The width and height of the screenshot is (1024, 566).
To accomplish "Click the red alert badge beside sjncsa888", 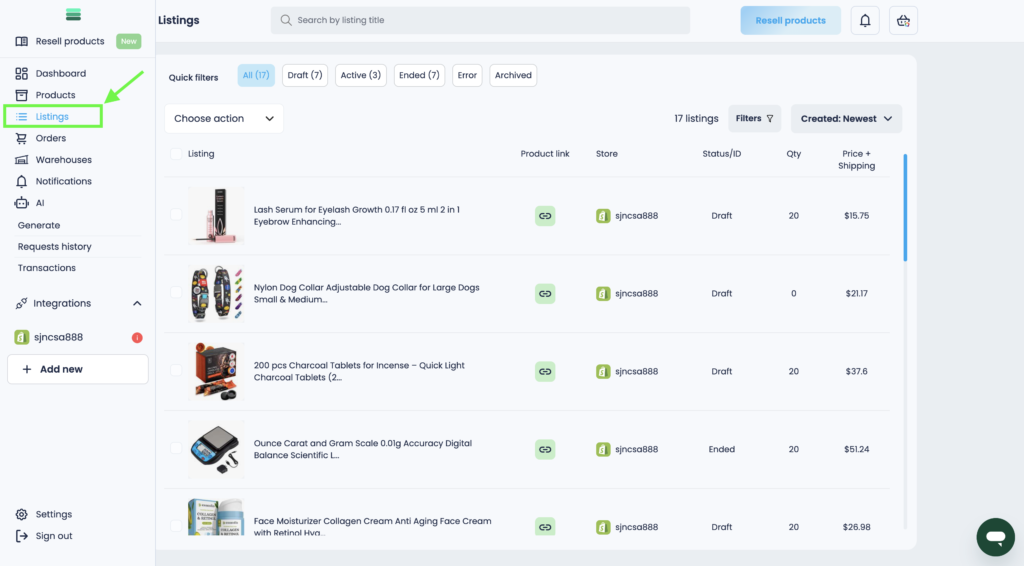I will 137,338.
